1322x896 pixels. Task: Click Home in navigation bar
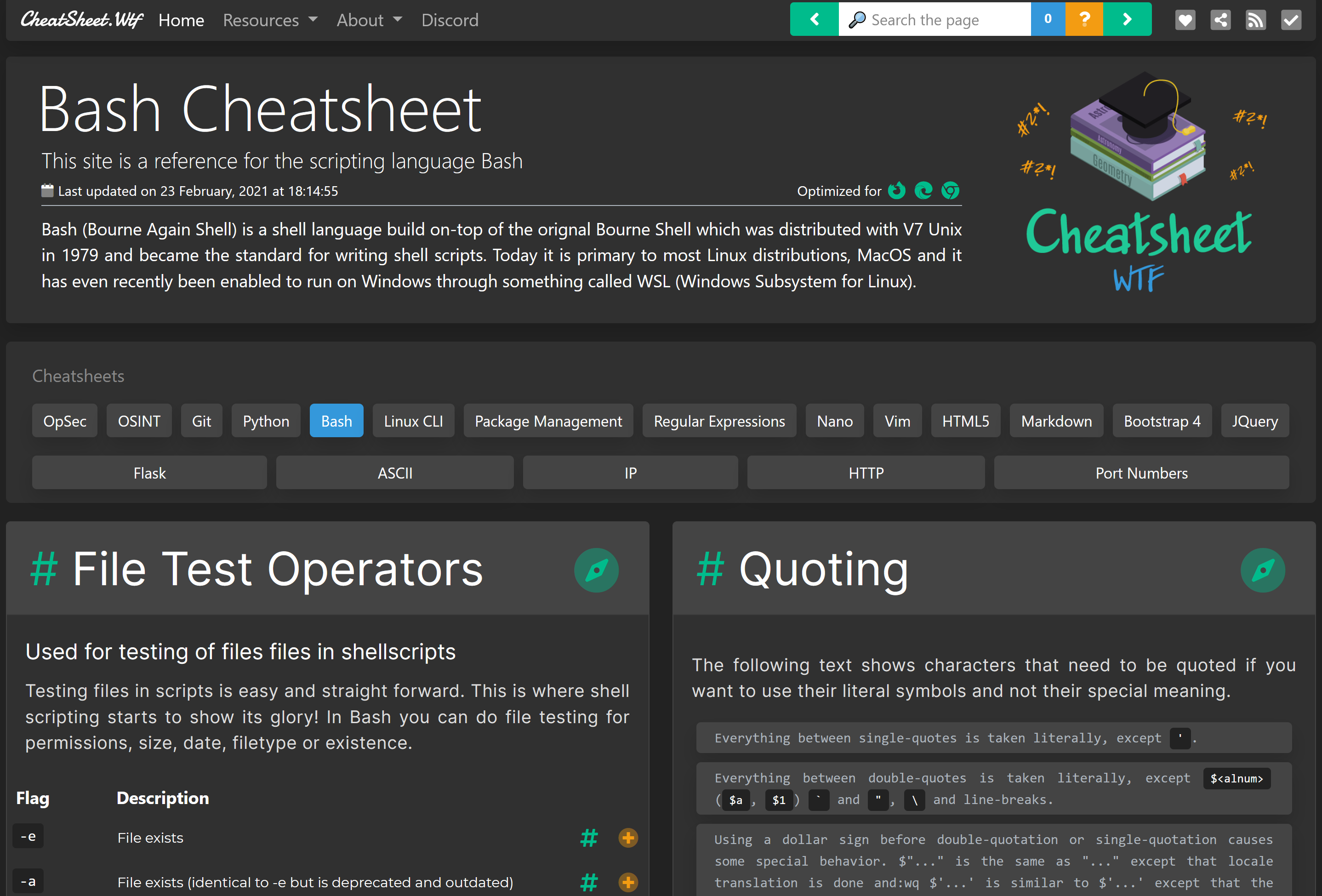coord(181,21)
